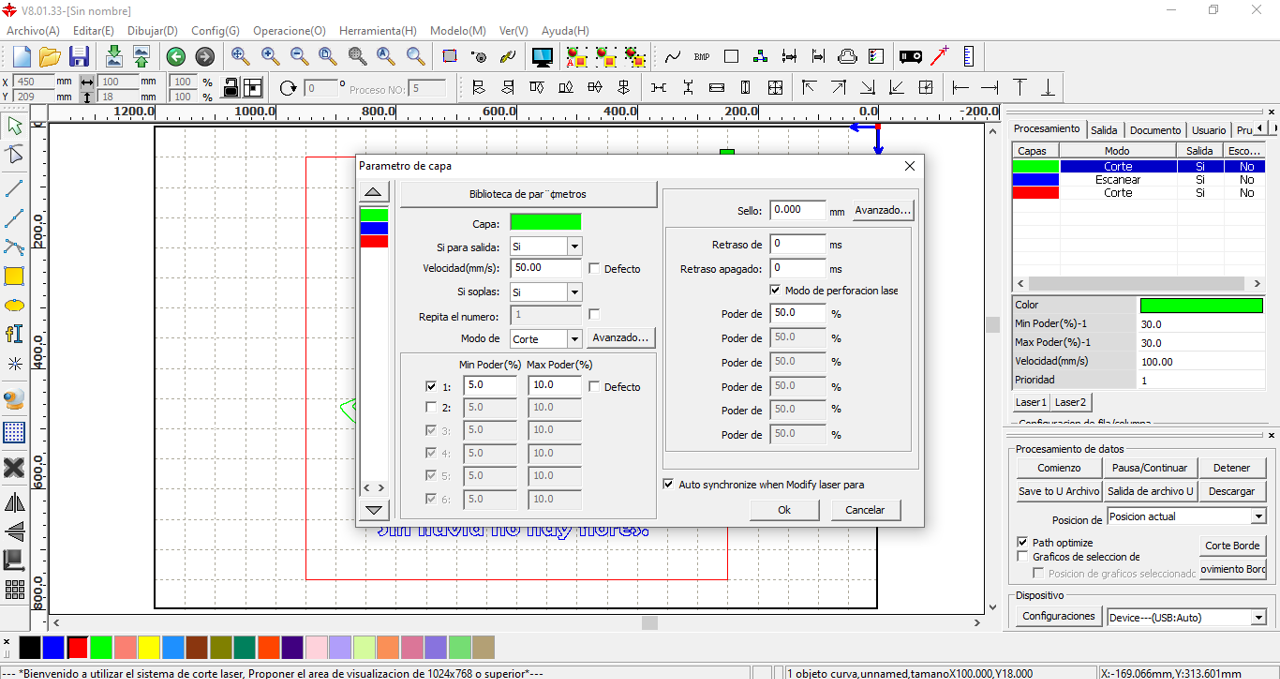Click the grid array tool at bottom
The image size is (1280, 679).
pos(14,590)
